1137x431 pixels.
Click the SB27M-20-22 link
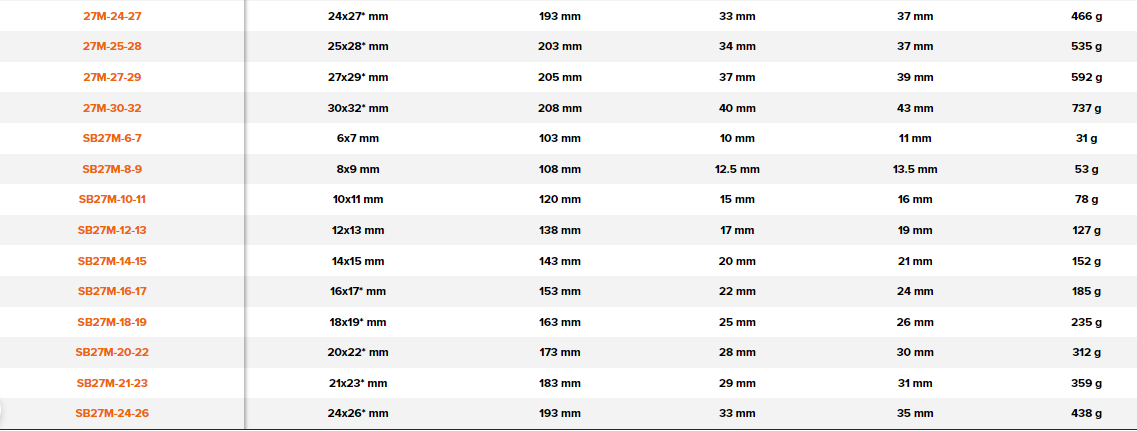tap(112, 352)
